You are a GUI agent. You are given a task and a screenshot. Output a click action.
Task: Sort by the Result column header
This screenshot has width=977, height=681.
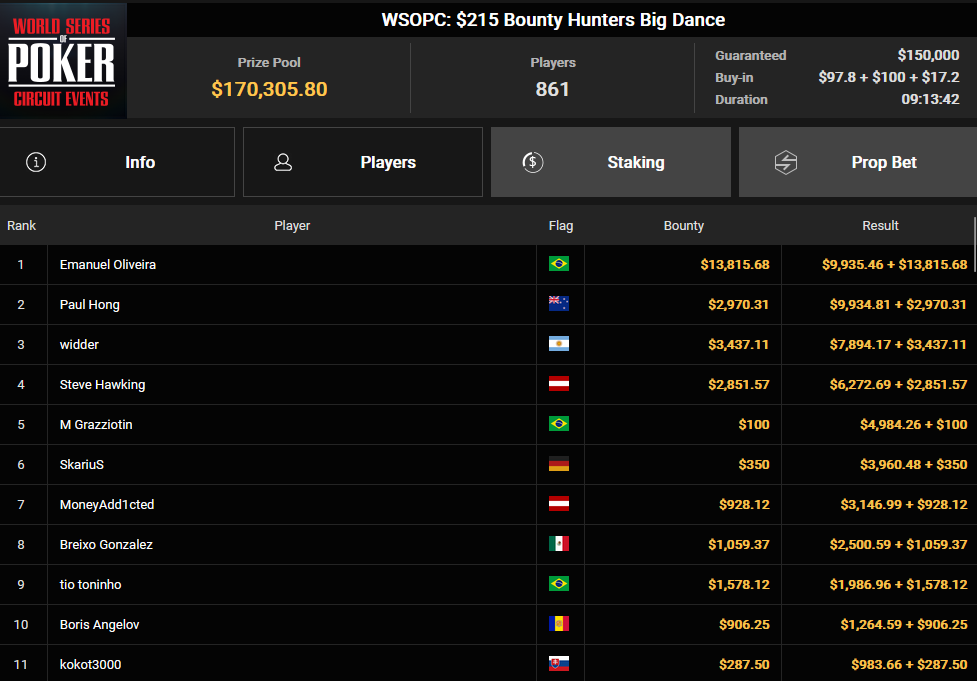coord(880,226)
